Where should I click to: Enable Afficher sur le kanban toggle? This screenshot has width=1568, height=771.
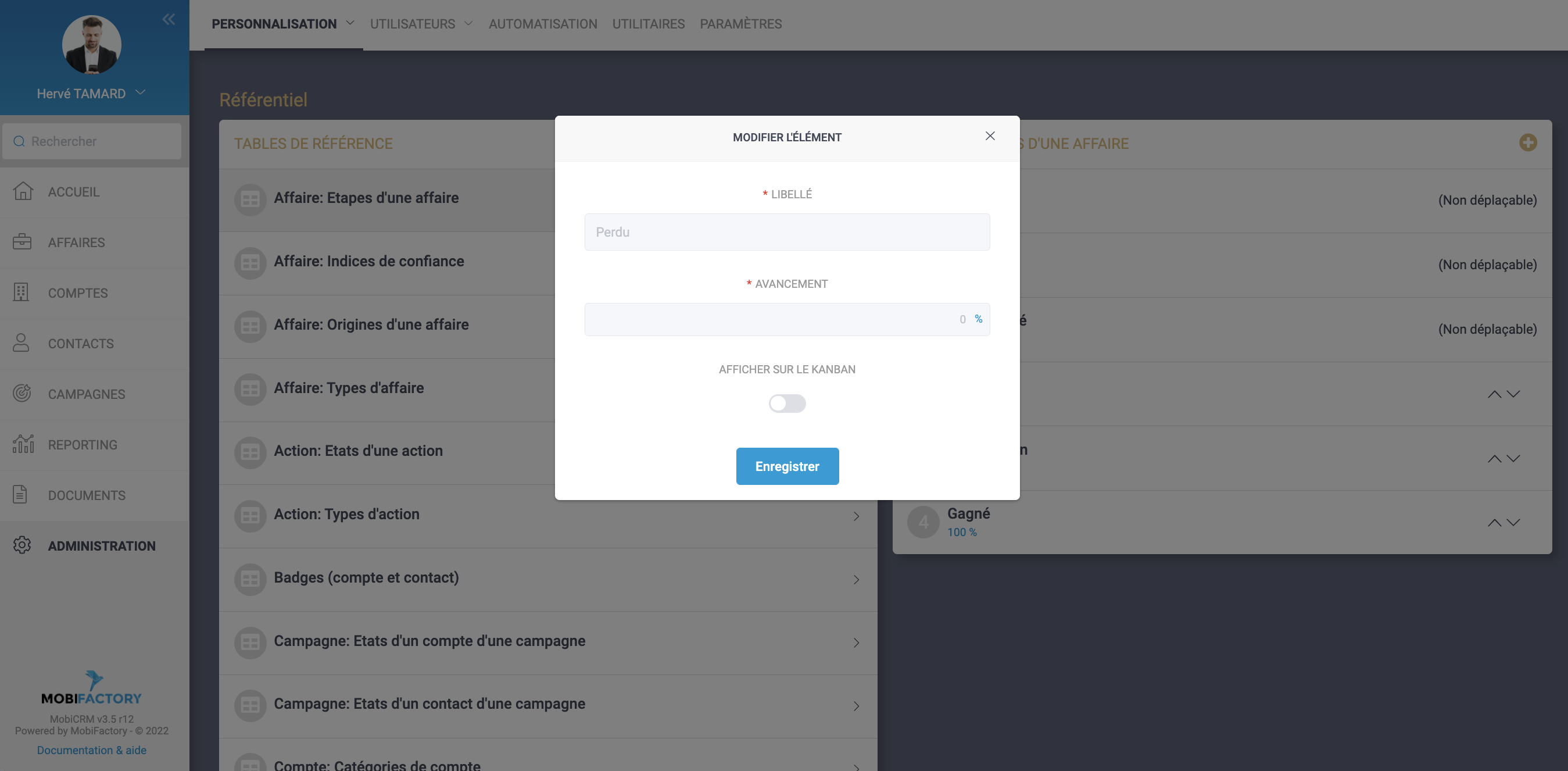pyautogui.click(x=786, y=403)
